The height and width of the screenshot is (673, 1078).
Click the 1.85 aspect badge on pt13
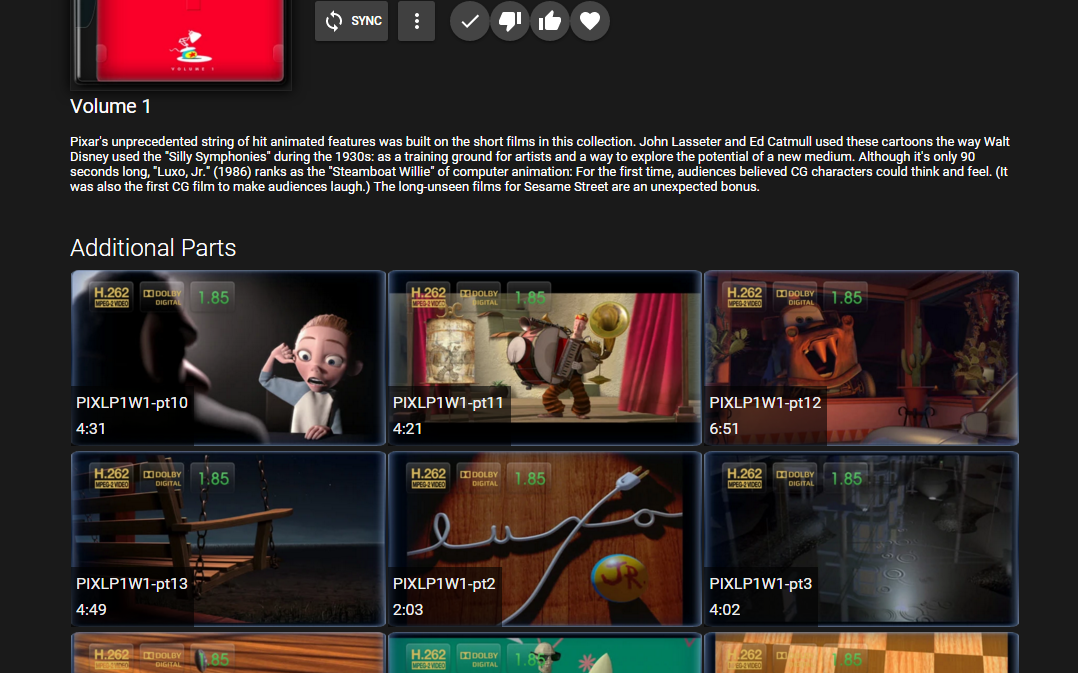(213, 478)
